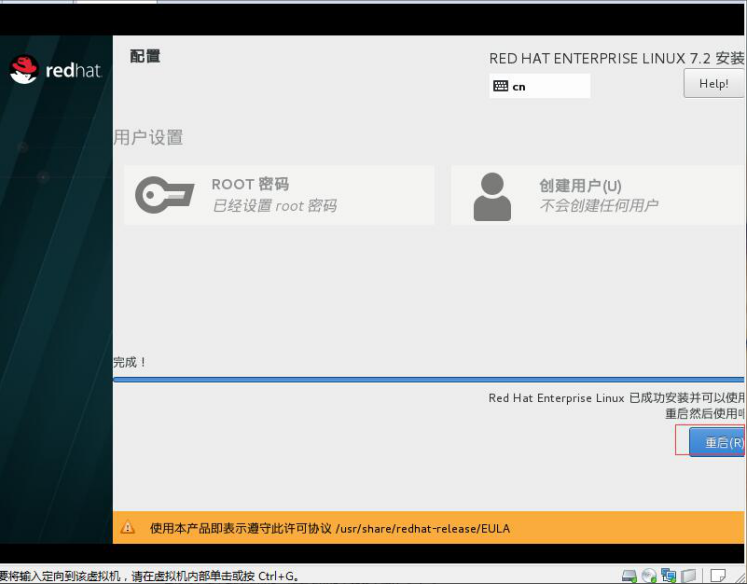This screenshot has width=747, height=584.
Task: Click the VMware CD/DVD drive status icon
Action: point(649,575)
